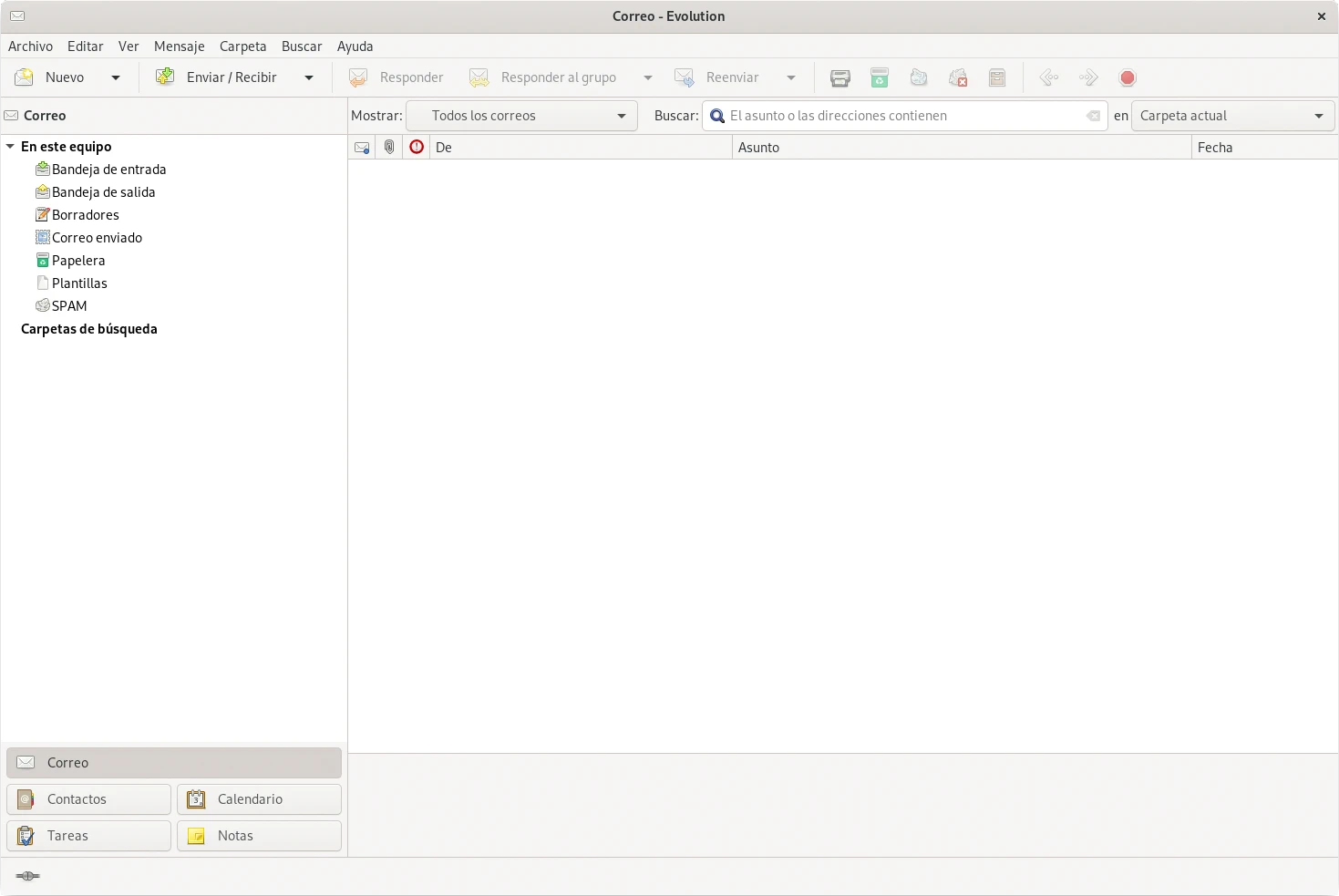Click the Previous message arrow icon

pyautogui.click(x=1049, y=78)
